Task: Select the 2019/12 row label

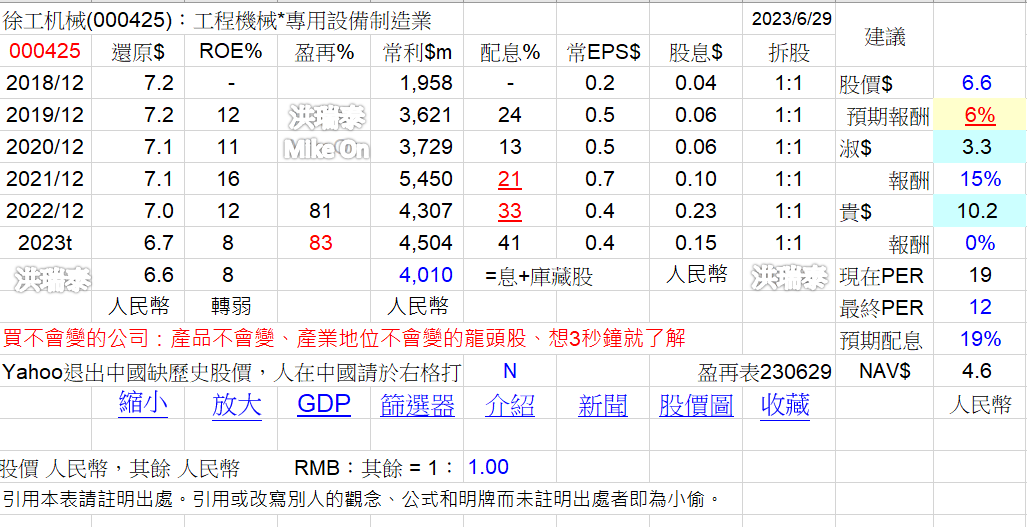Action: point(45,115)
